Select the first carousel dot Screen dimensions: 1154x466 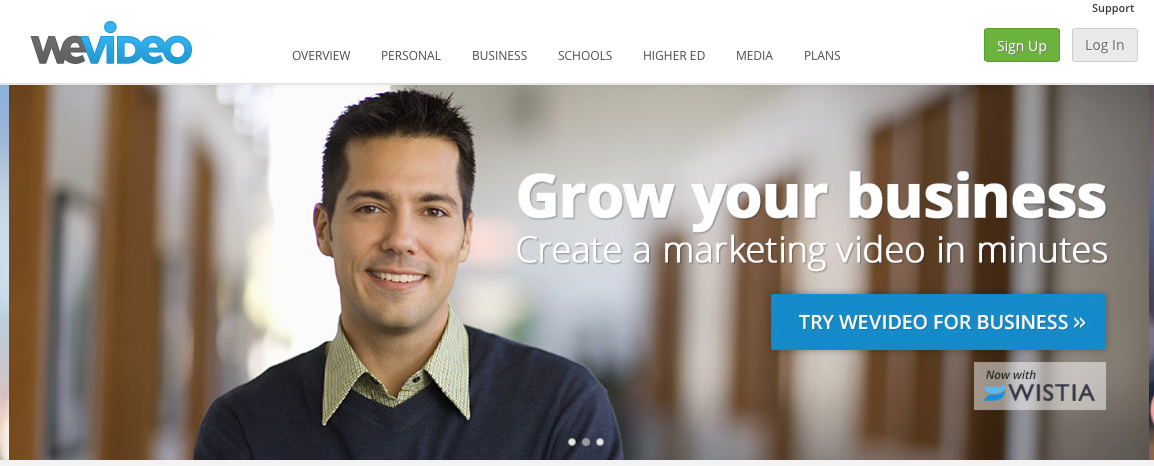[x=572, y=442]
